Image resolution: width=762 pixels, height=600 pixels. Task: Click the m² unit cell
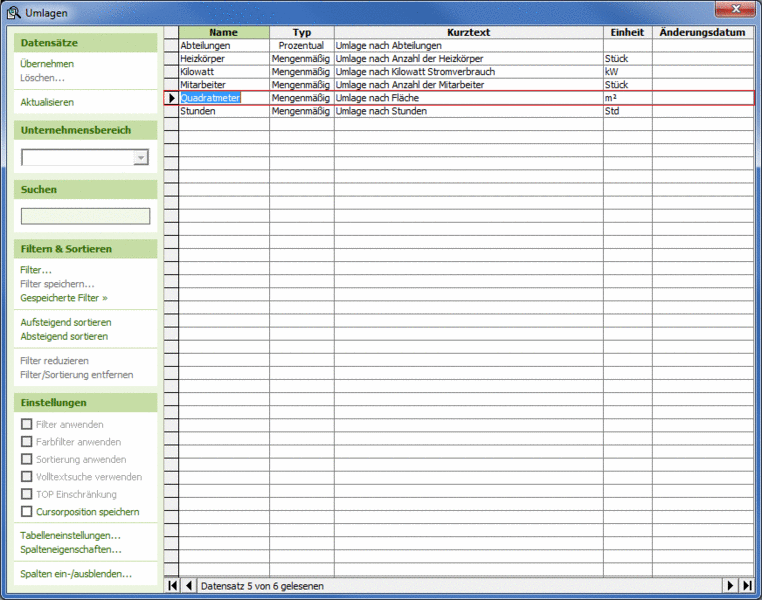point(627,98)
